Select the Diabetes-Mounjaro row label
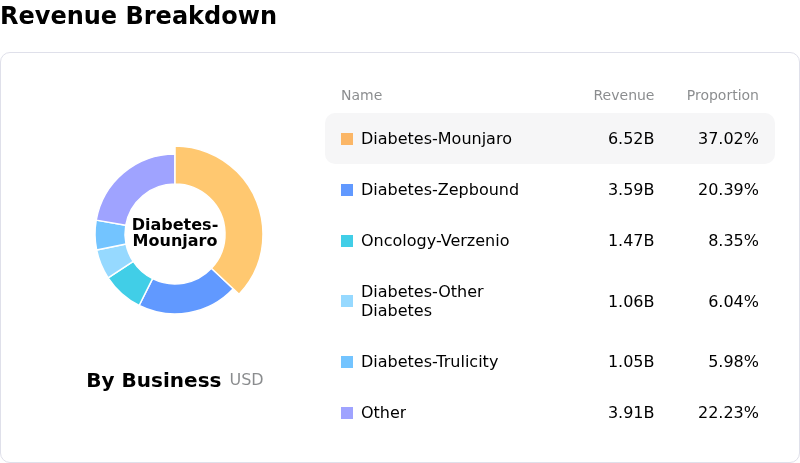 click(436, 139)
